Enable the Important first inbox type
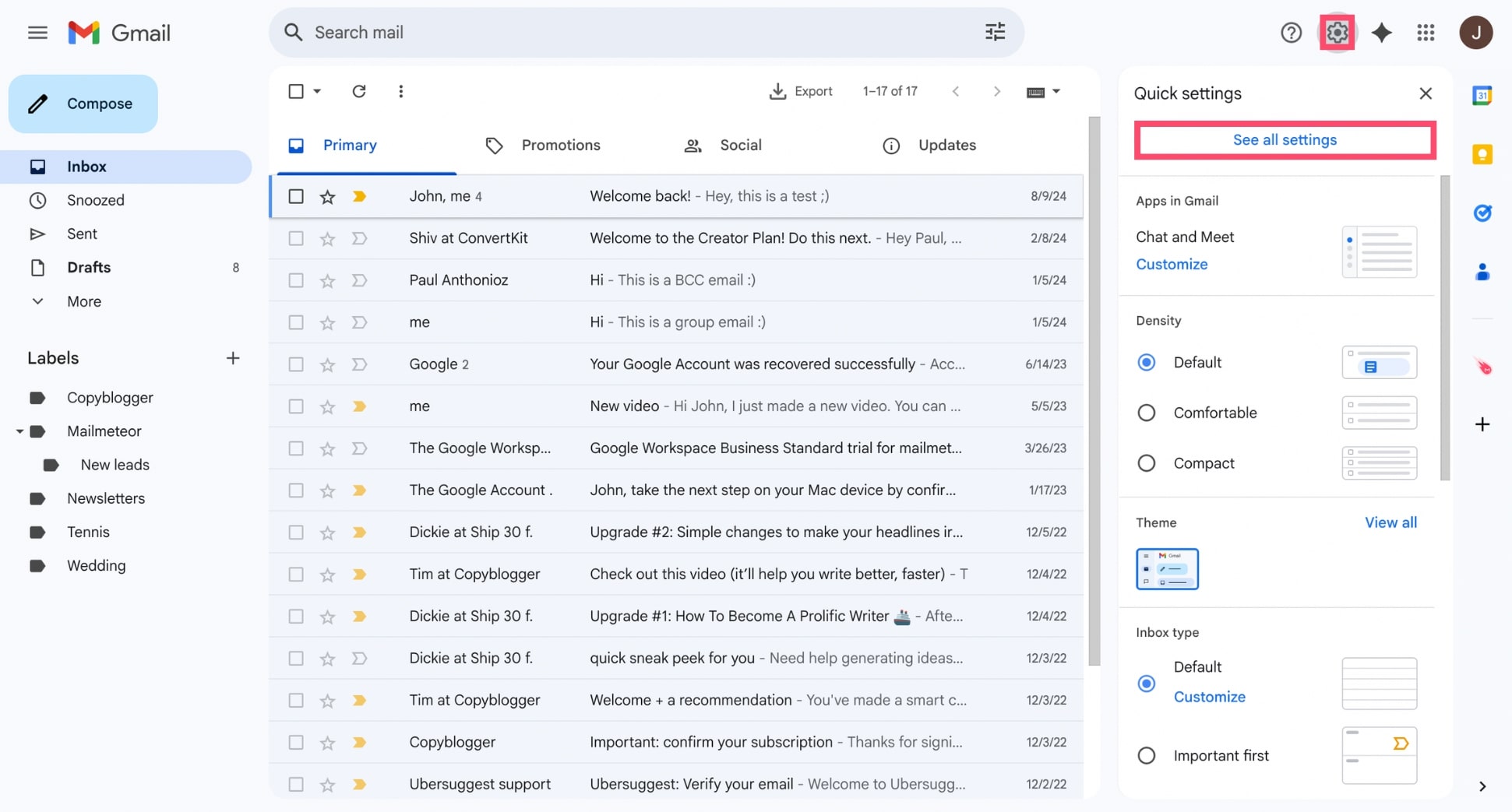This screenshot has height=812, width=1512. tap(1147, 755)
